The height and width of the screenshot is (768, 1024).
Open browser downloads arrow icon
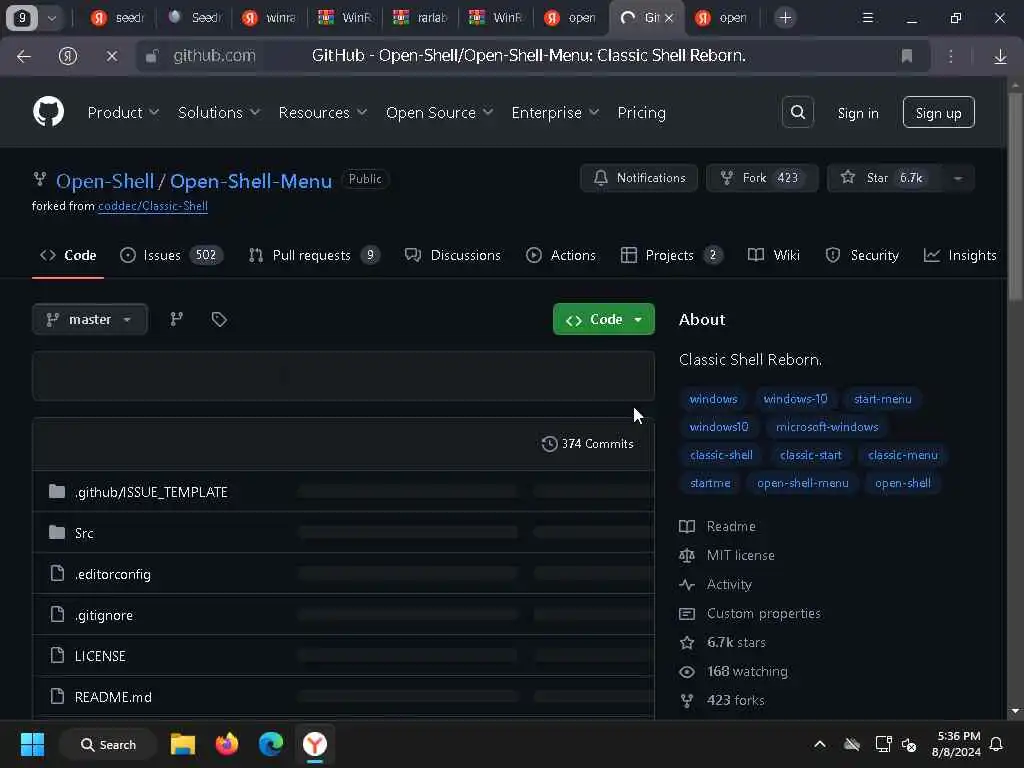click(x=1000, y=56)
